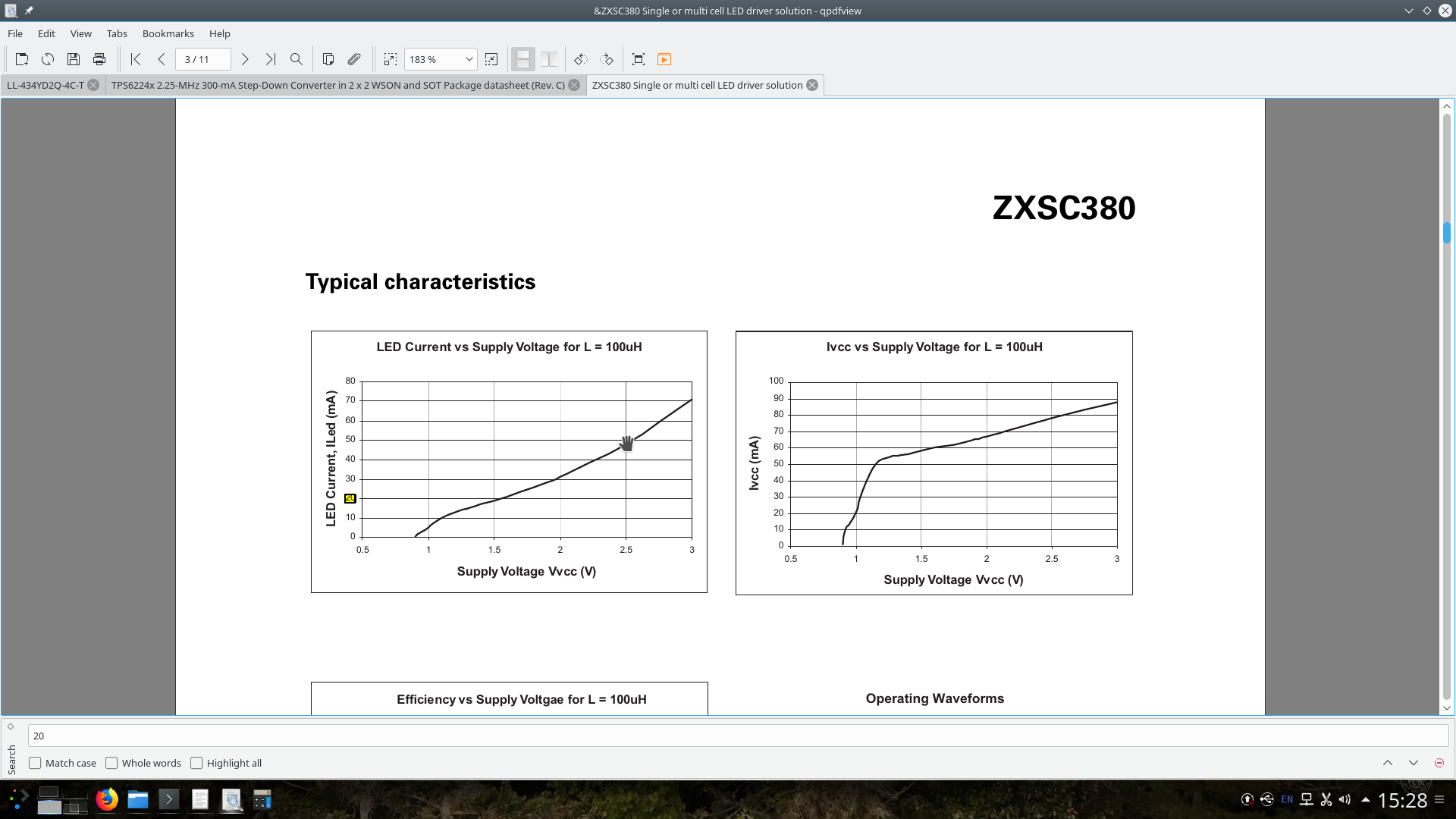Click the Typical characteristics heading
Image resolution: width=1456 pixels, height=819 pixels.
(420, 282)
